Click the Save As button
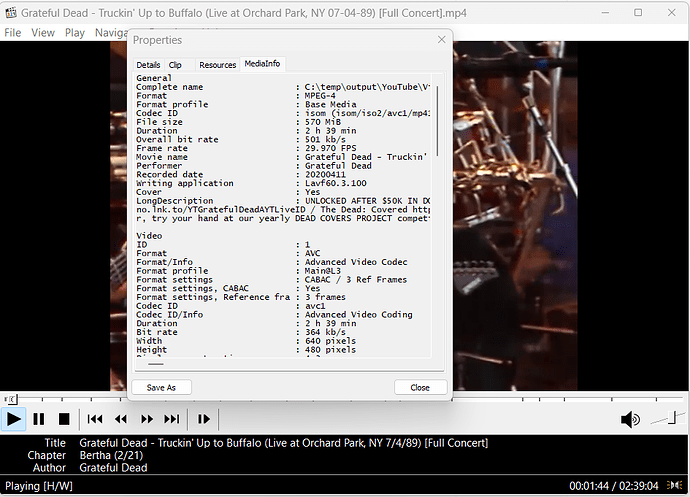 tap(161, 387)
